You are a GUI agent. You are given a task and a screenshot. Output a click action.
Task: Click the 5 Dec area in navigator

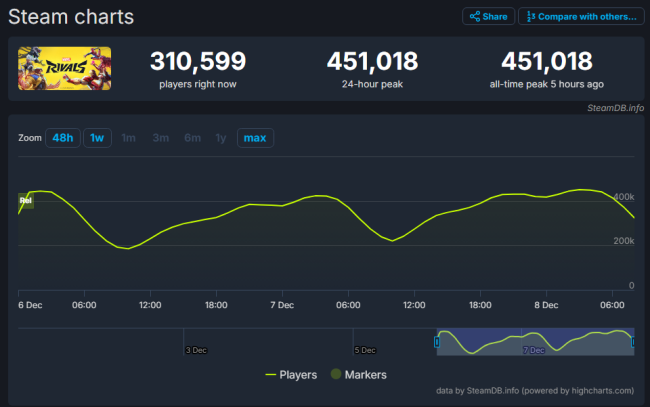(x=365, y=350)
